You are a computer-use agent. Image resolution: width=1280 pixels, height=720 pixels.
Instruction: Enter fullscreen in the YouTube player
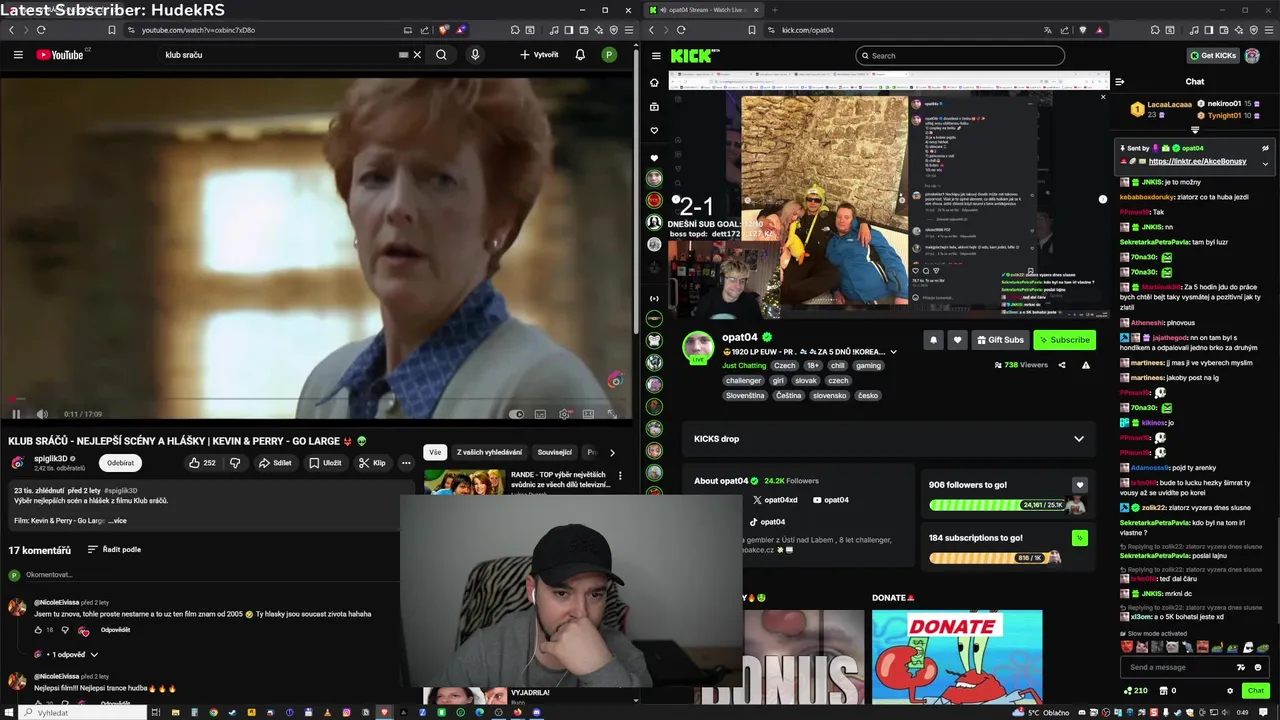pyautogui.click(x=612, y=414)
